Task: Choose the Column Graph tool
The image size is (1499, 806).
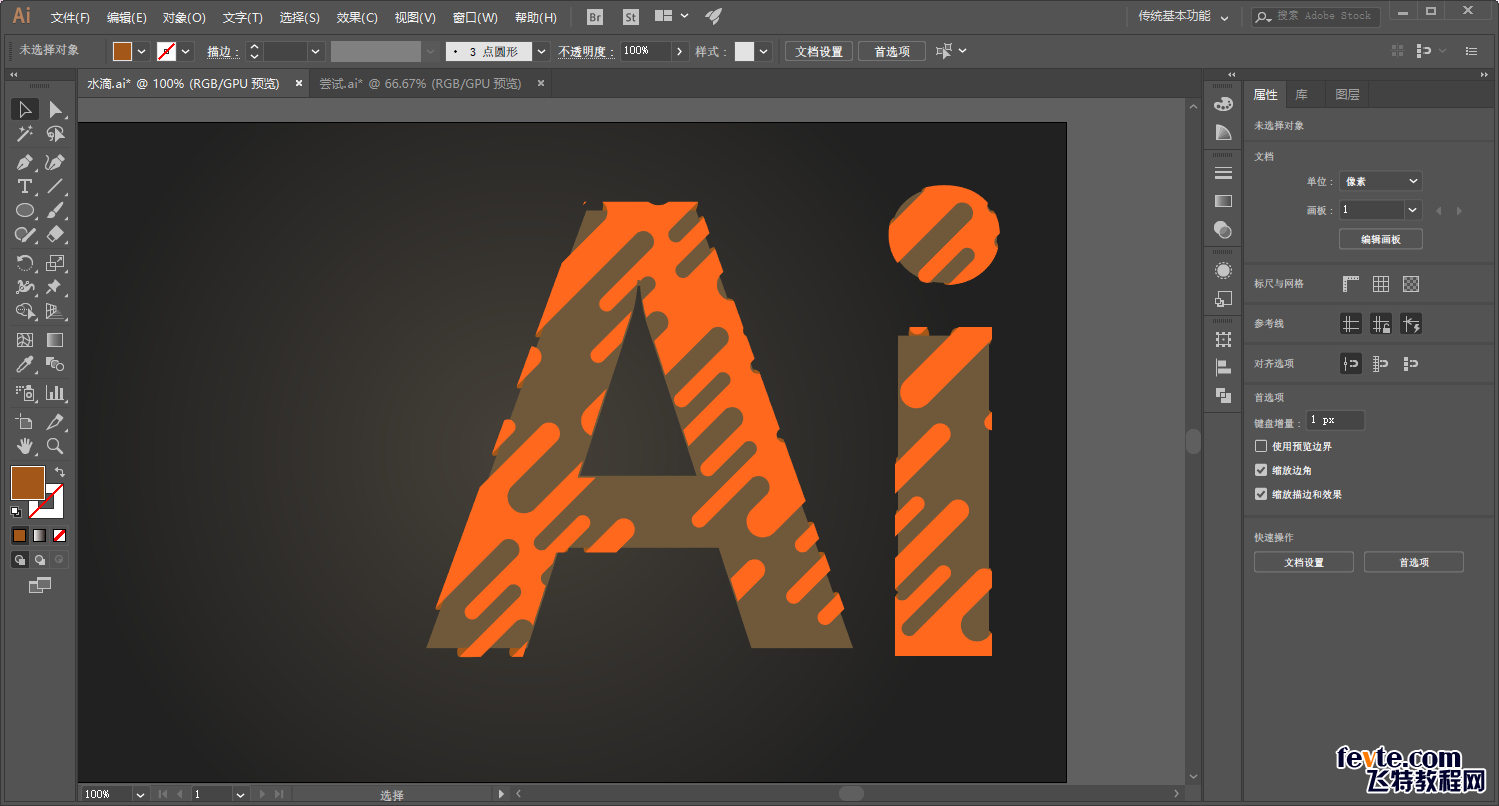Action: click(x=56, y=393)
